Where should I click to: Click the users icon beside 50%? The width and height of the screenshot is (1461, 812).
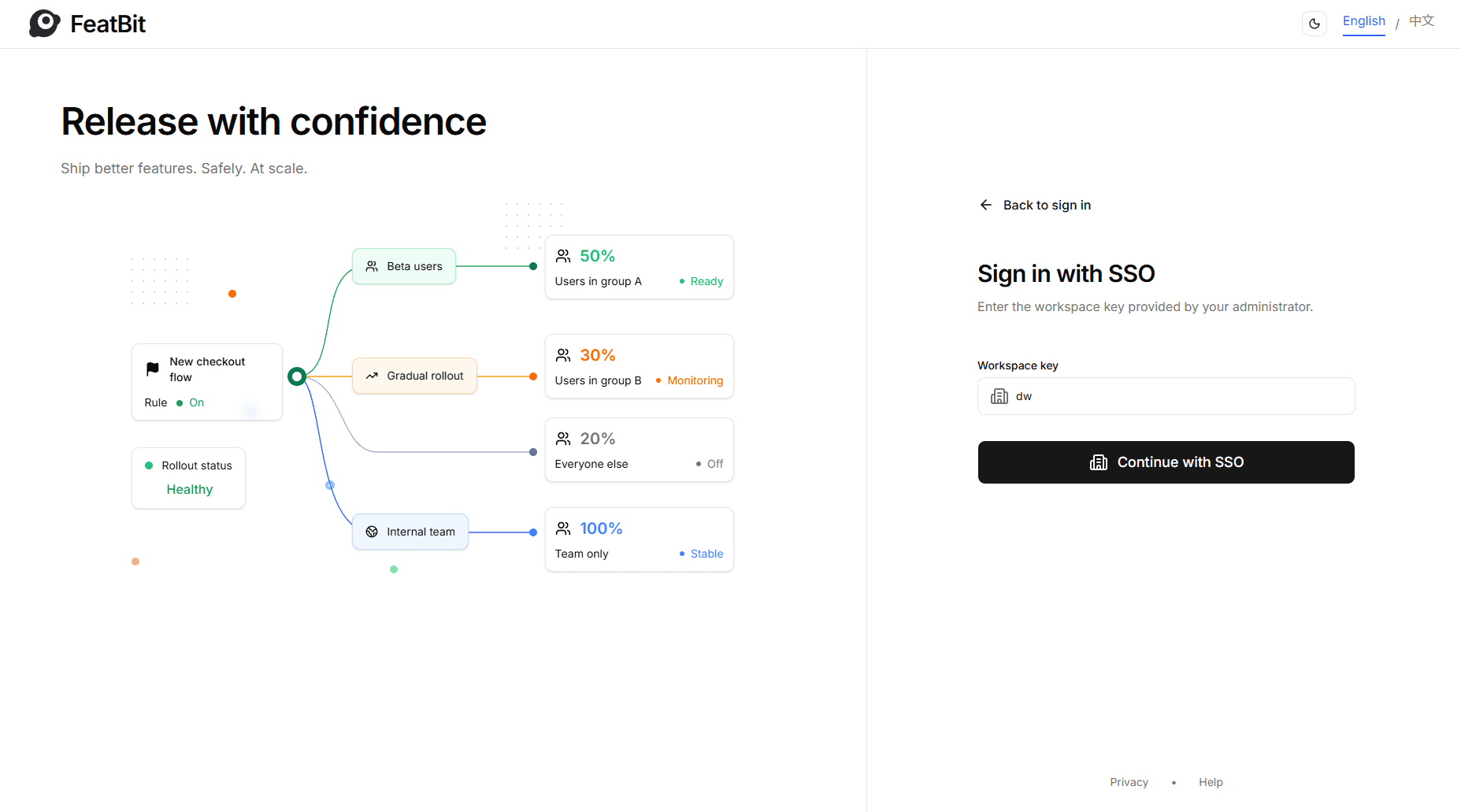point(563,256)
